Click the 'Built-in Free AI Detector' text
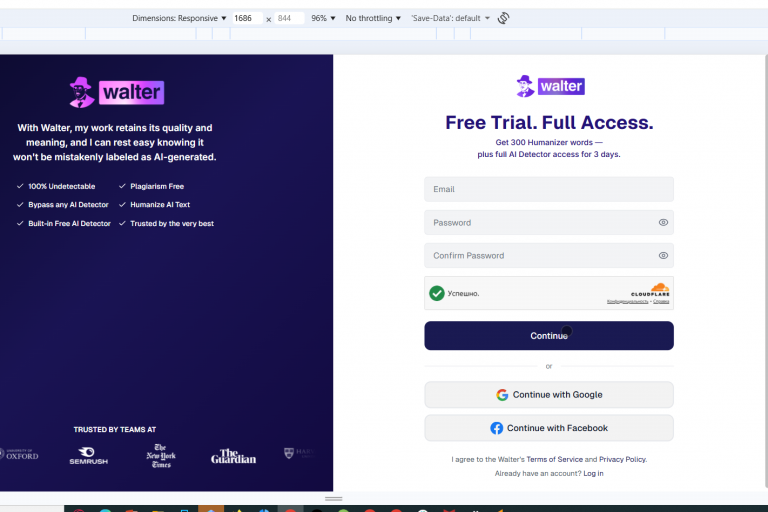Viewport: 768px width, 512px height. (x=70, y=223)
